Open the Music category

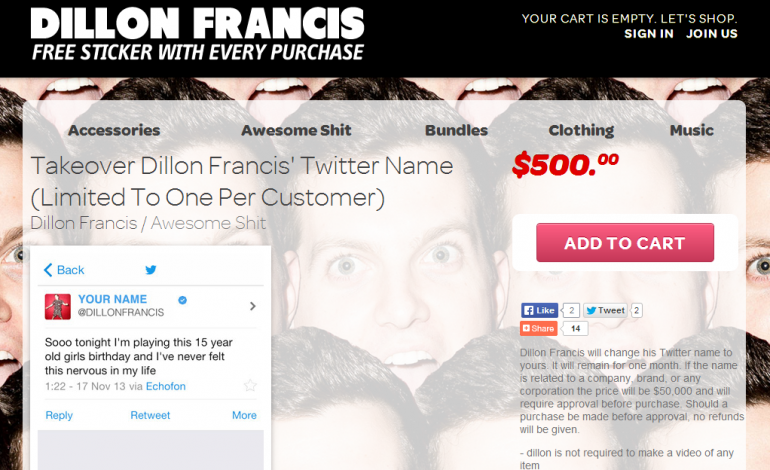691,130
